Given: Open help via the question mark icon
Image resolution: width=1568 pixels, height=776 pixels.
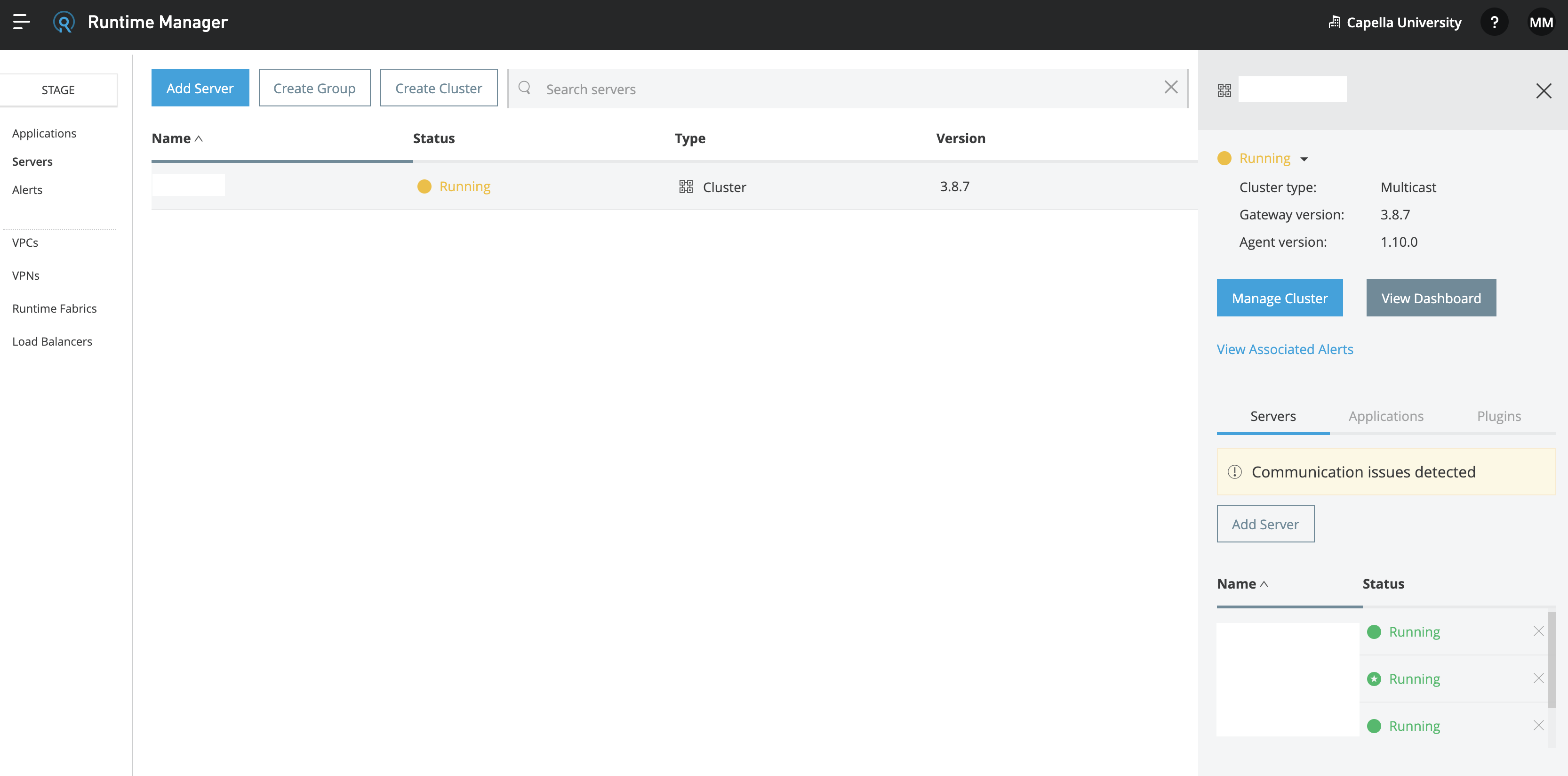Looking at the screenshot, I should click(x=1494, y=22).
